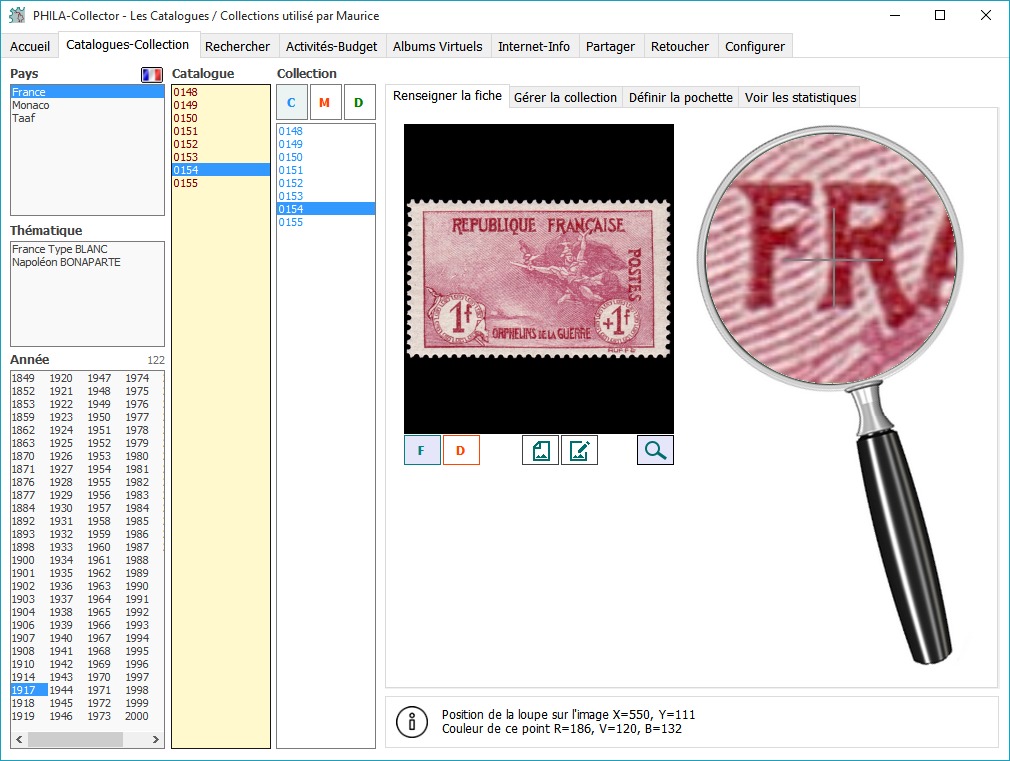The width and height of the screenshot is (1010, 761).
Task: Switch to the Configurer tab
Action: 755,46
